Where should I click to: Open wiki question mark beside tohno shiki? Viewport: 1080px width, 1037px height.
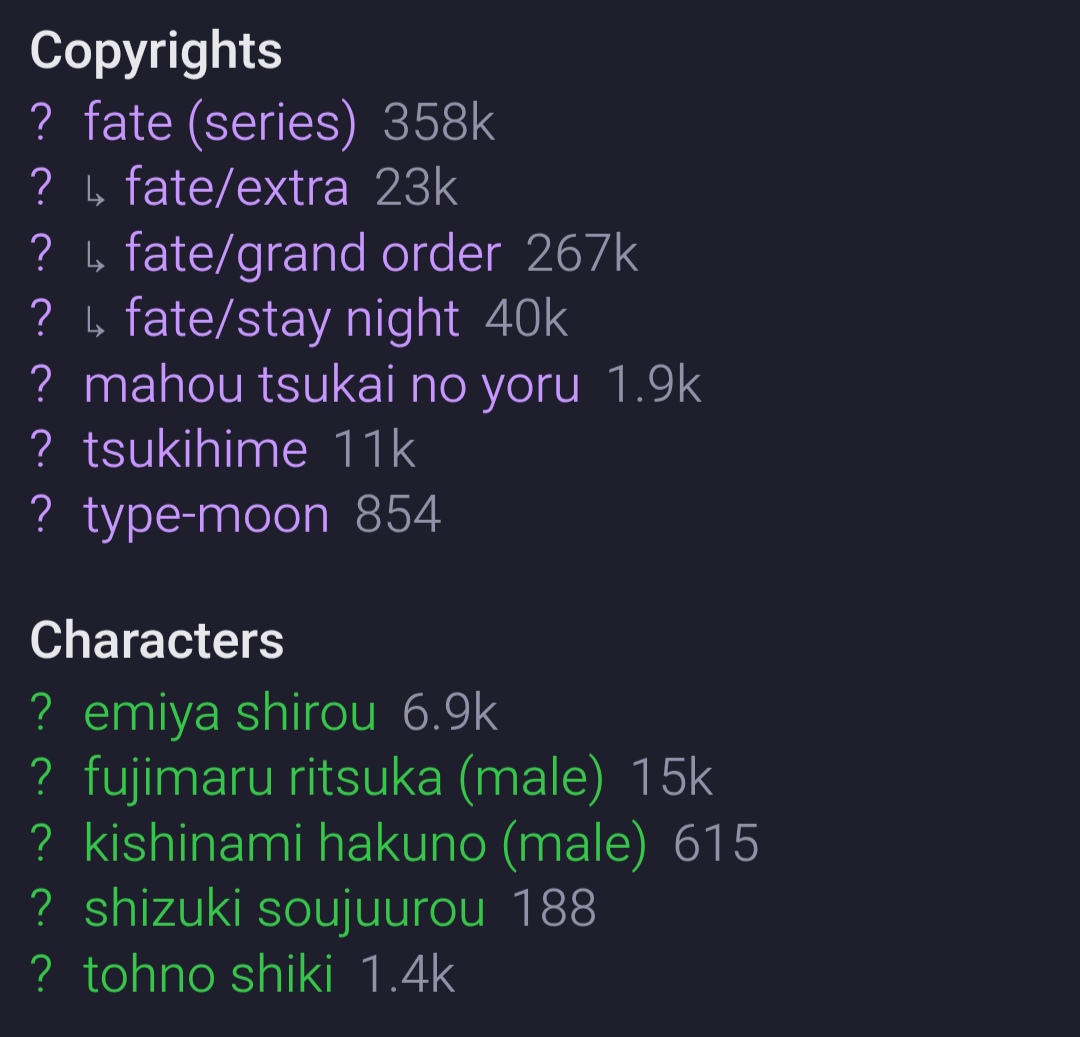[41, 975]
